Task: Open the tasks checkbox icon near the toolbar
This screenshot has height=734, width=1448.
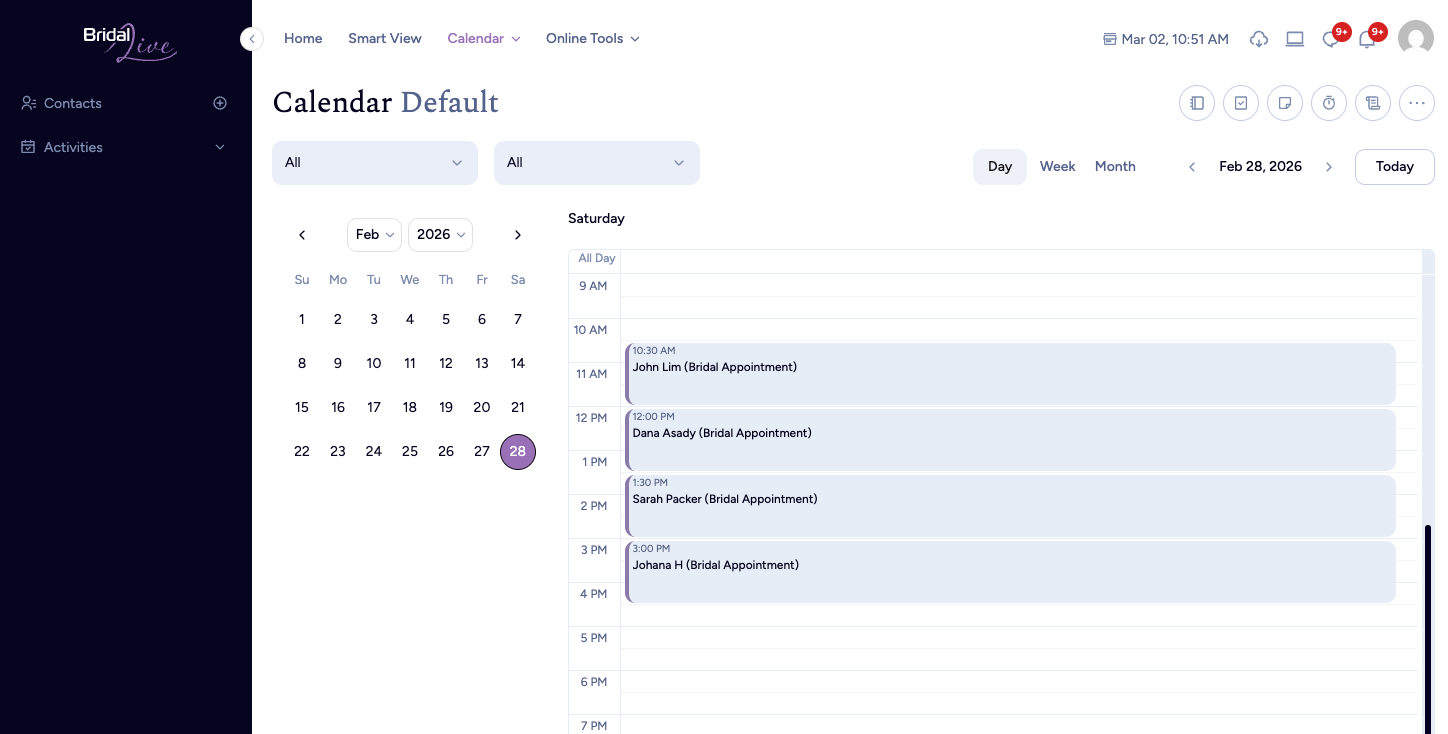Action: [x=1241, y=103]
